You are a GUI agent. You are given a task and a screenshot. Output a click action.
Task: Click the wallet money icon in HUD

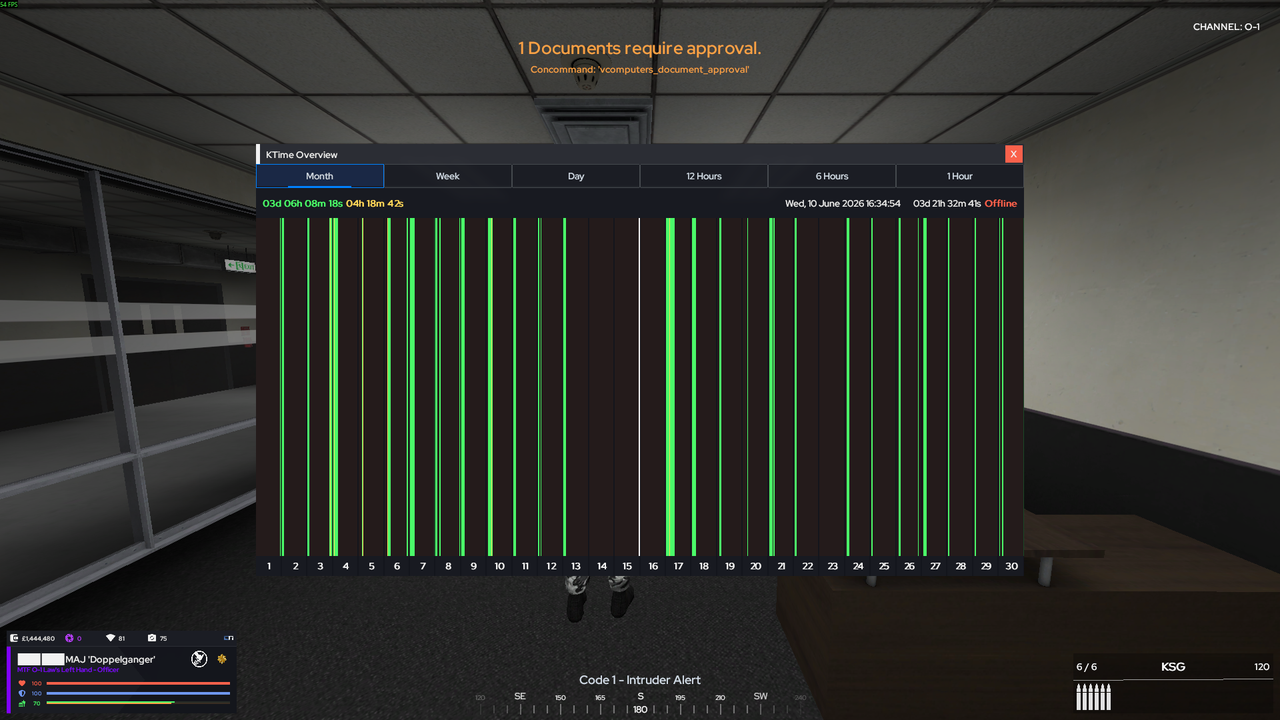14,638
